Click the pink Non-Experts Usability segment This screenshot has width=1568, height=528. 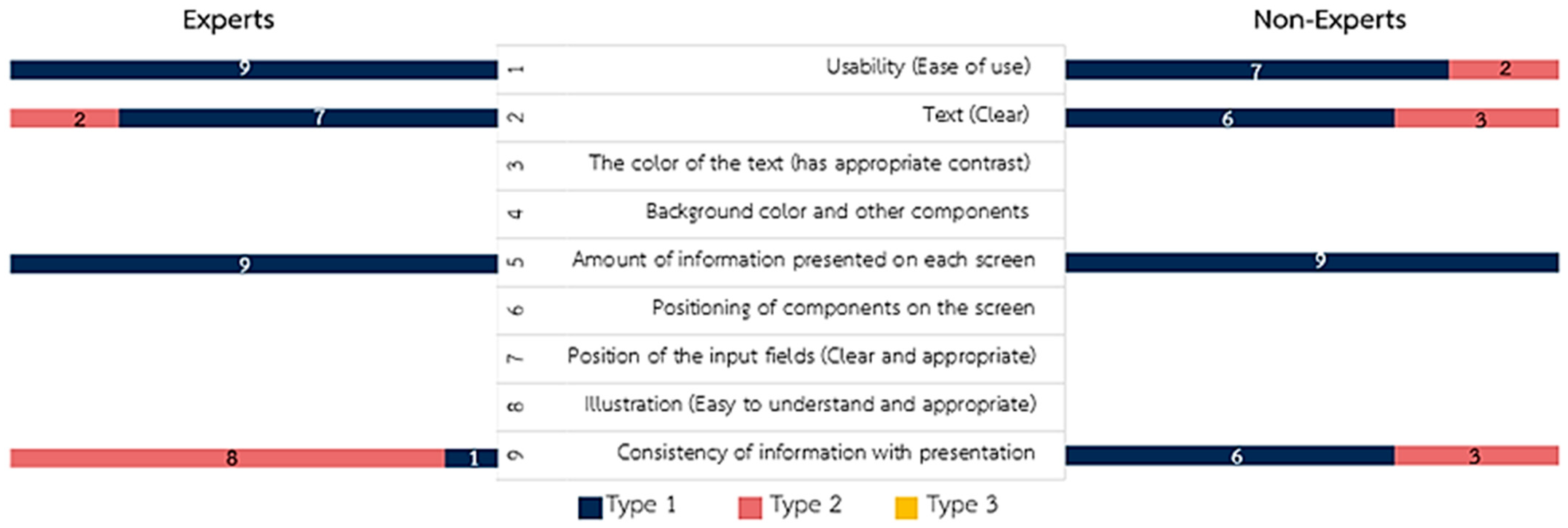click(x=1503, y=70)
